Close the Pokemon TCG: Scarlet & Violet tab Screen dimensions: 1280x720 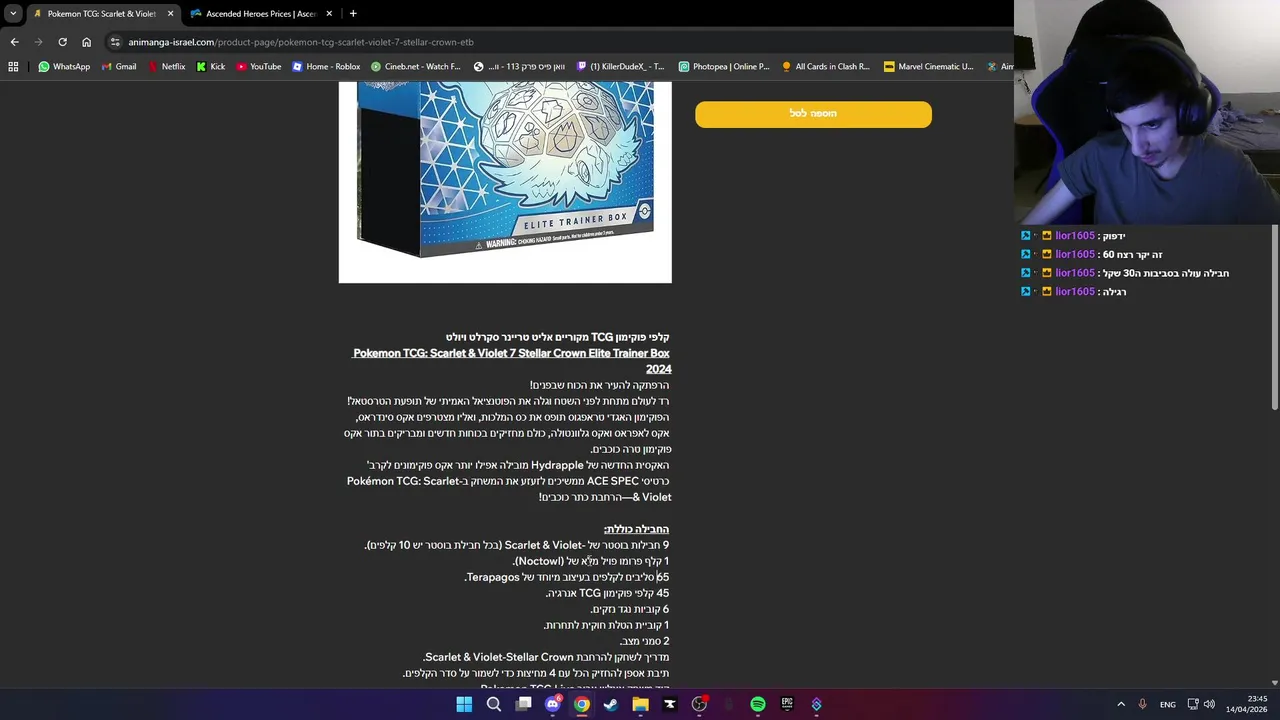(x=170, y=14)
